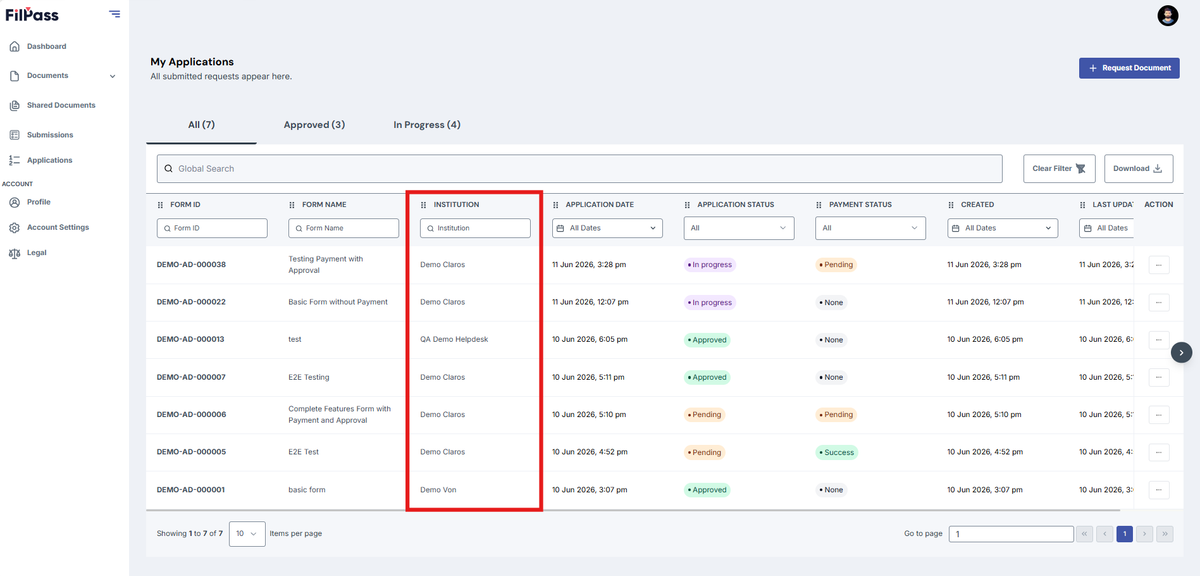The width and height of the screenshot is (1200, 576).
Task: Open Account Settings gear icon
Action: click(14, 227)
